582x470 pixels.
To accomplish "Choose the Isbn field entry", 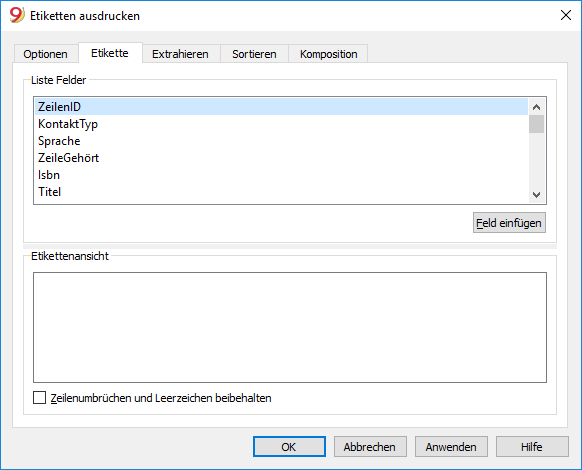I will pos(282,175).
